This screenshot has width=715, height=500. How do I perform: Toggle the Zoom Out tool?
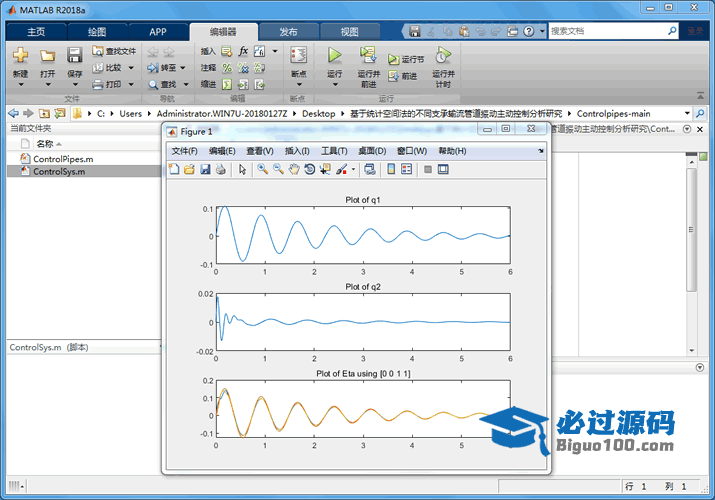(x=278, y=170)
